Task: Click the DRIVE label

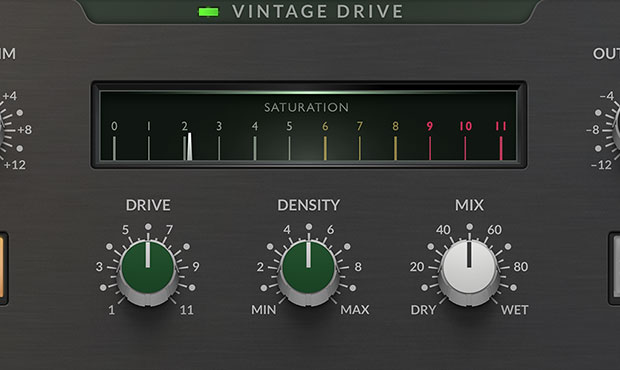Action: click(x=148, y=205)
